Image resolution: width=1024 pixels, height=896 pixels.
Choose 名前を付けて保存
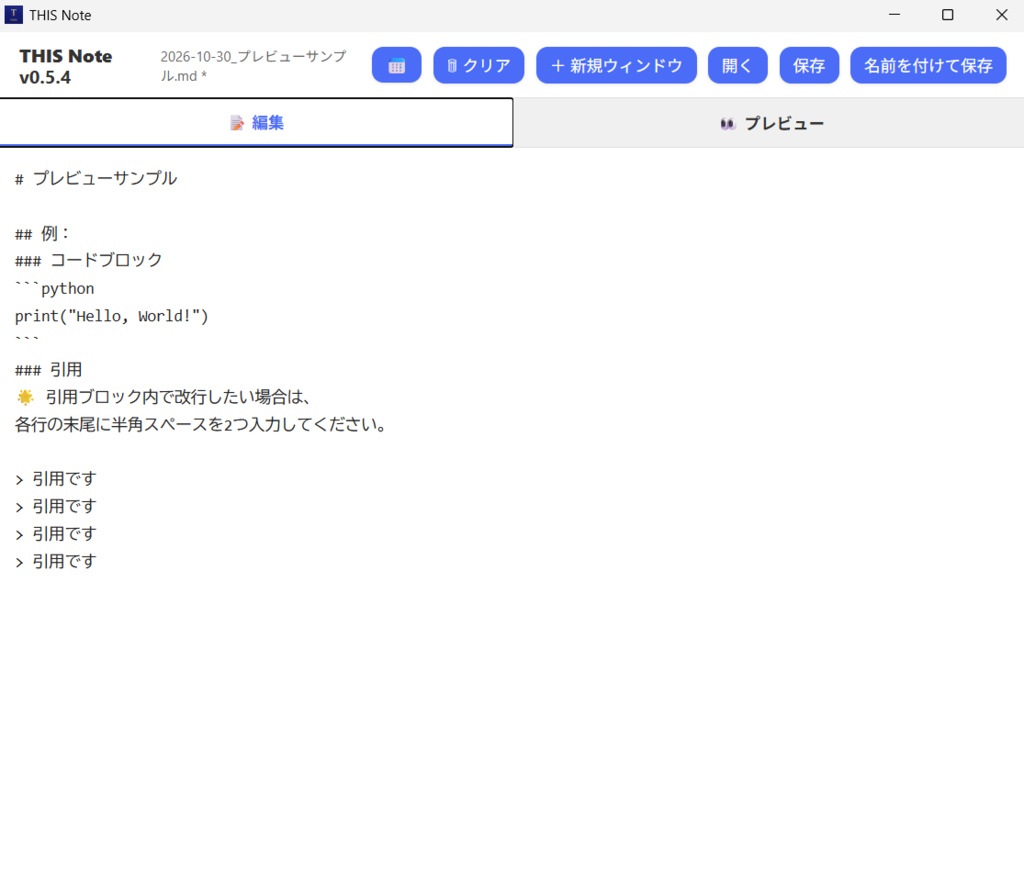tap(928, 65)
